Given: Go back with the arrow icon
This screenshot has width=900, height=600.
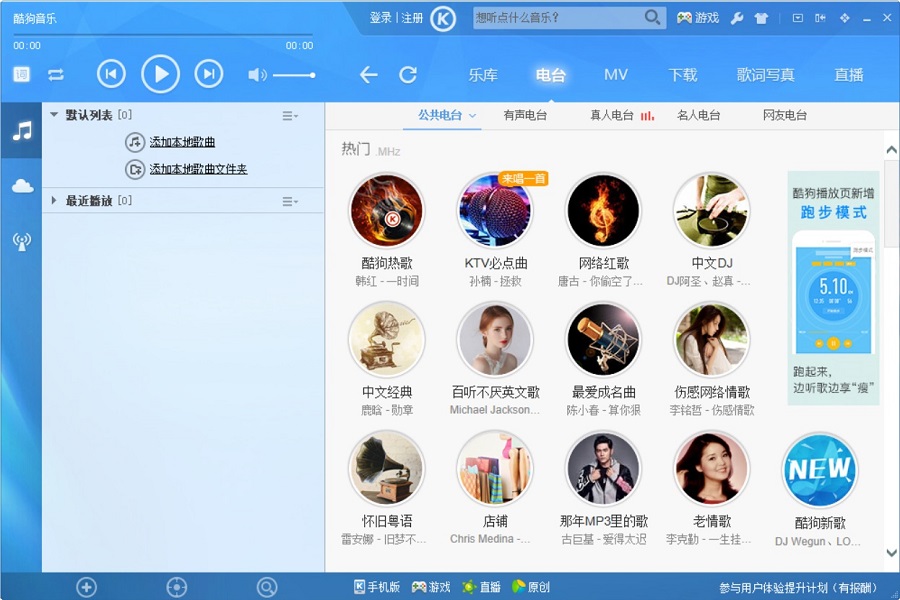Looking at the screenshot, I should pos(368,75).
